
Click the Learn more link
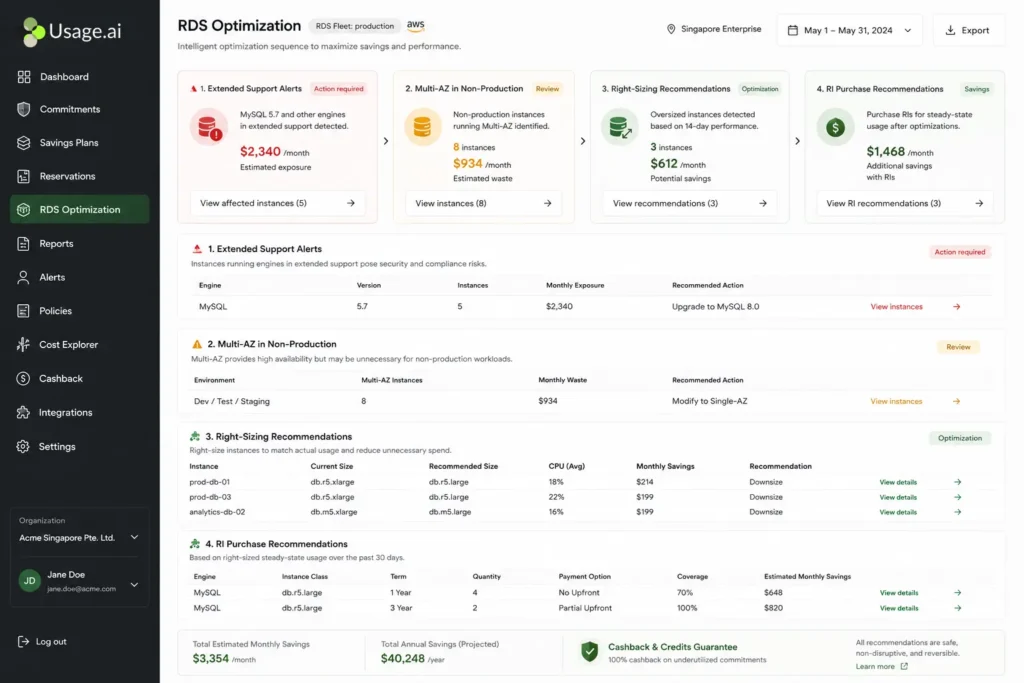point(882,667)
